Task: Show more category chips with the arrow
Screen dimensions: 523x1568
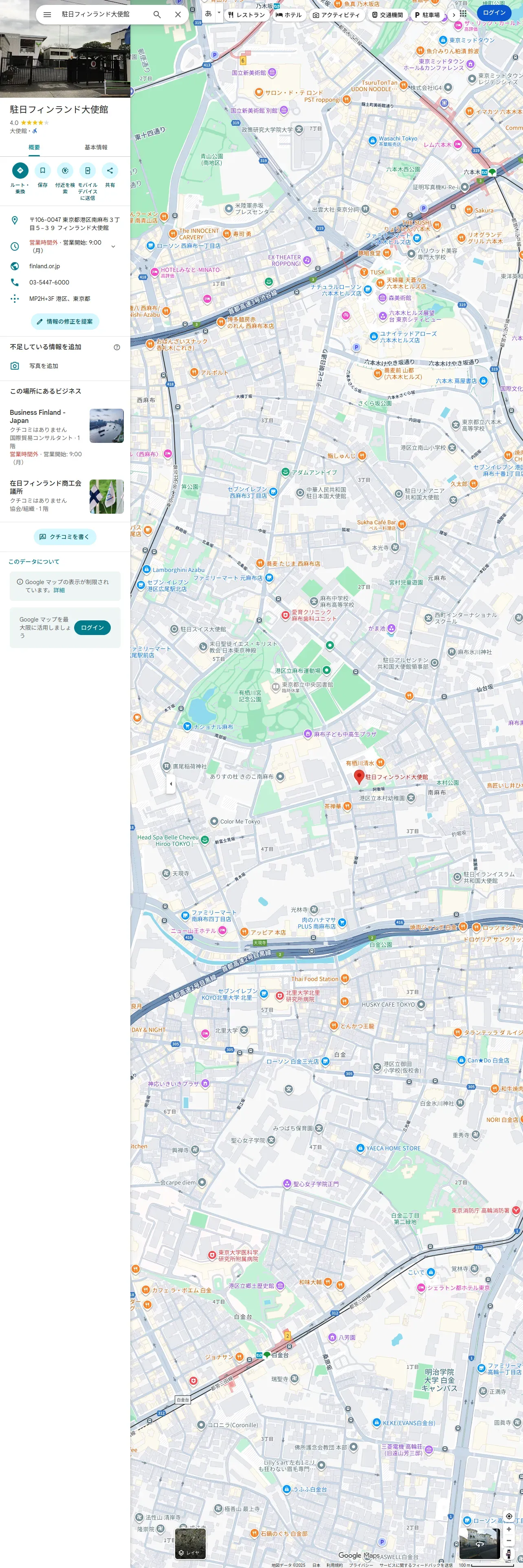Action: point(454,15)
